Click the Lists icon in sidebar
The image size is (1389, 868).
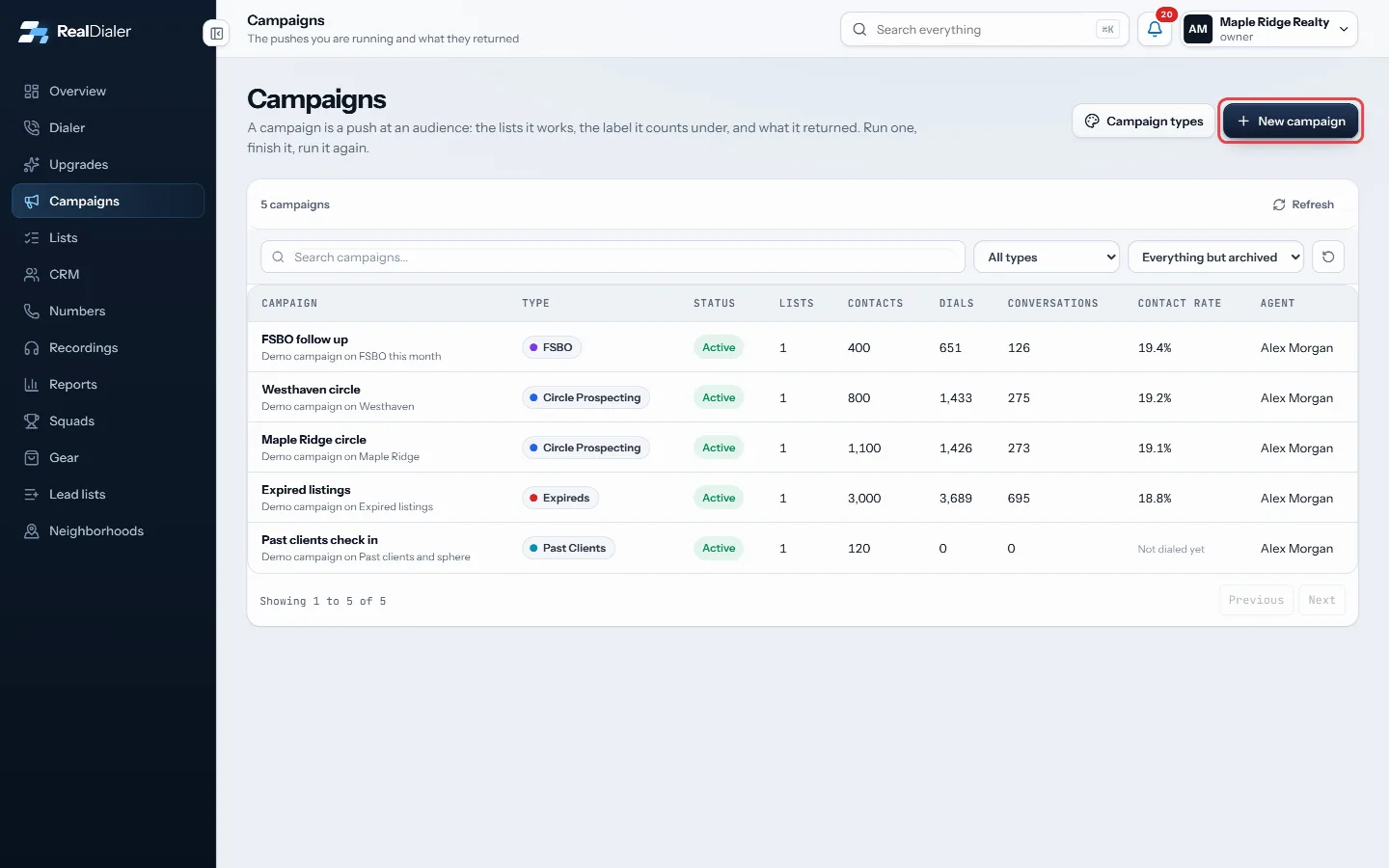(32, 238)
